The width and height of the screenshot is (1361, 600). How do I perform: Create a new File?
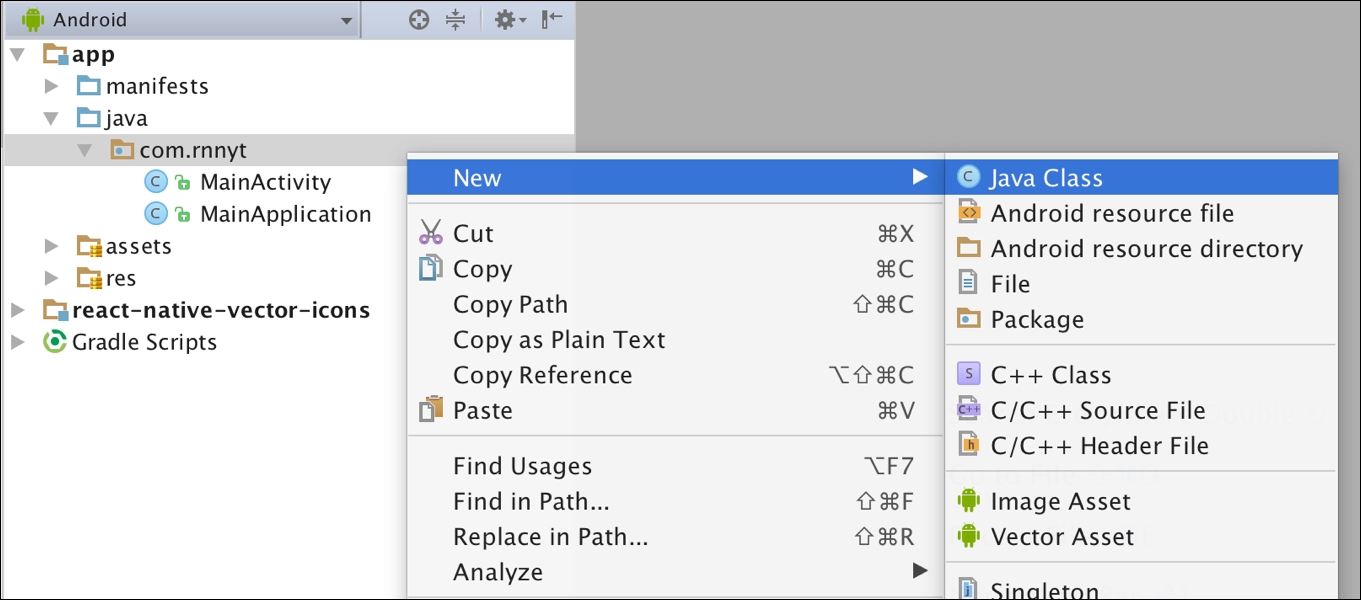pyautogui.click(x=1141, y=284)
